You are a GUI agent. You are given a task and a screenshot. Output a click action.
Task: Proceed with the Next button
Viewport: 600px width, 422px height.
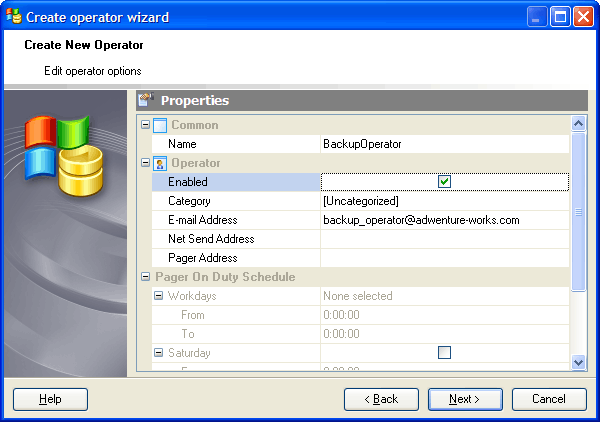(x=465, y=399)
